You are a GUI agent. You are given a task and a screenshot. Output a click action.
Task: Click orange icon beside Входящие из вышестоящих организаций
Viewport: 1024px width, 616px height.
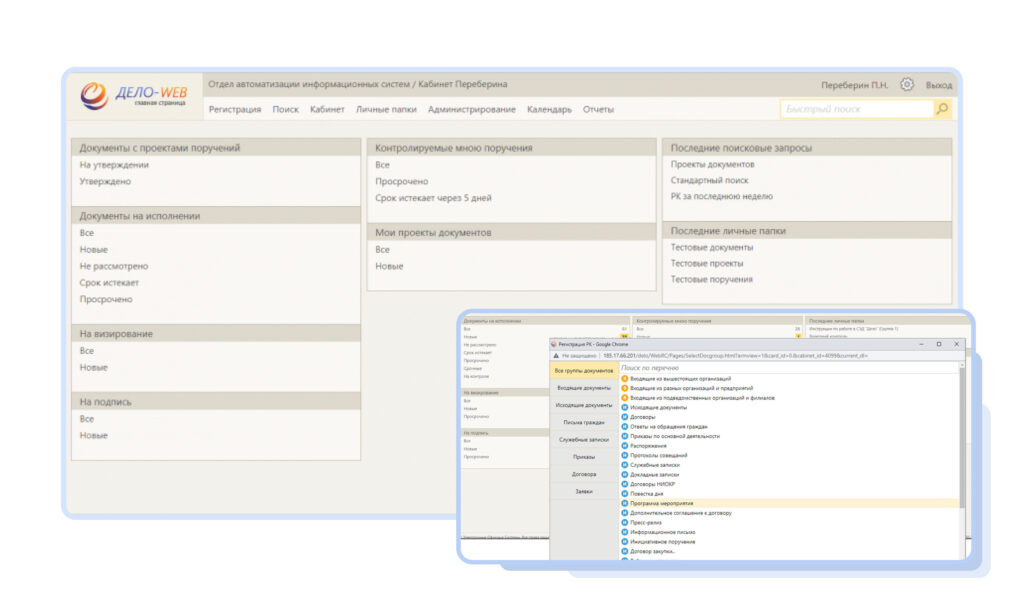pyautogui.click(x=625, y=379)
